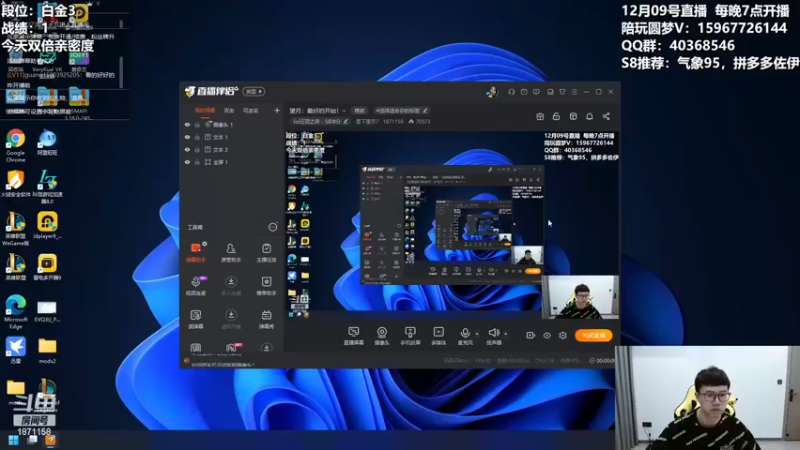Open the 弹幕秀 tool
This screenshot has height=450, width=800.
point(266,318)
